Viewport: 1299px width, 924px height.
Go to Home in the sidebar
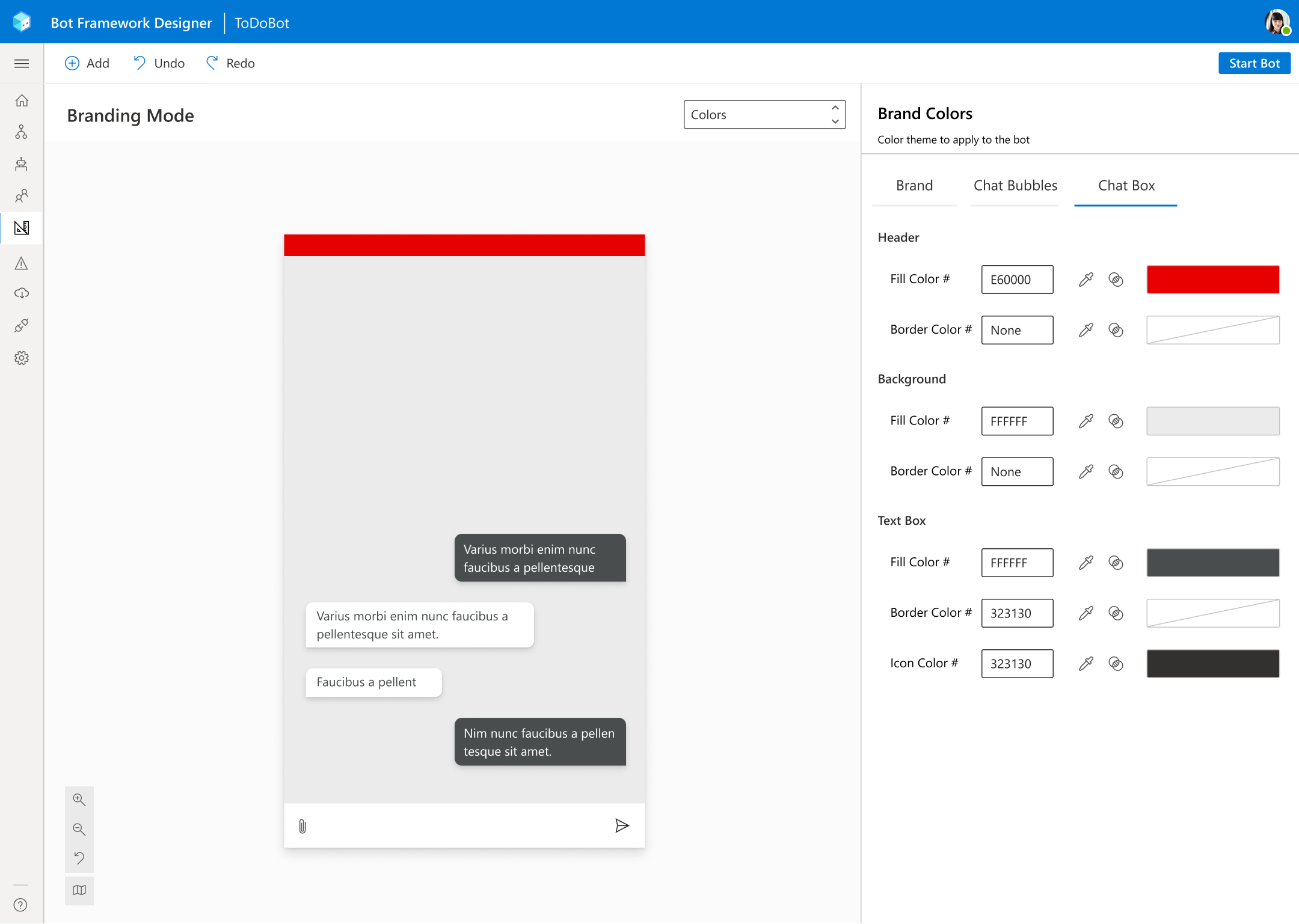pyautogui.click(x=22, y=100)
